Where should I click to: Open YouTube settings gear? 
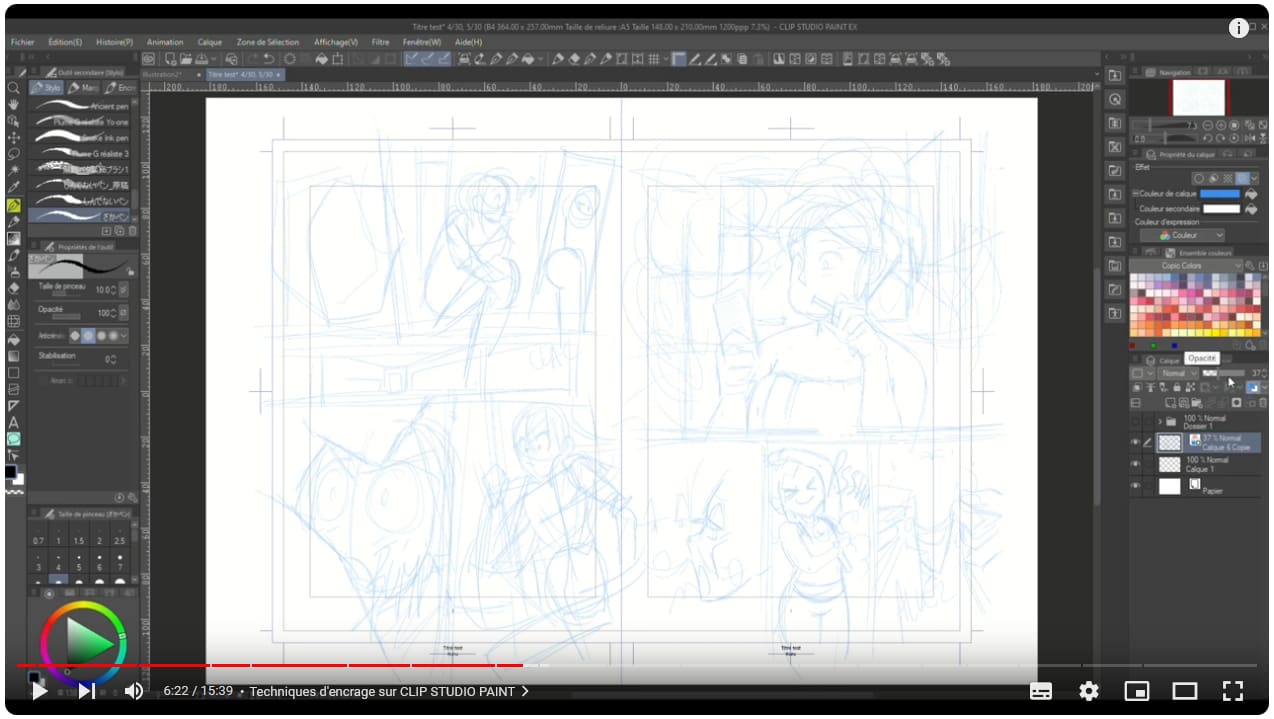point(1089,691)
